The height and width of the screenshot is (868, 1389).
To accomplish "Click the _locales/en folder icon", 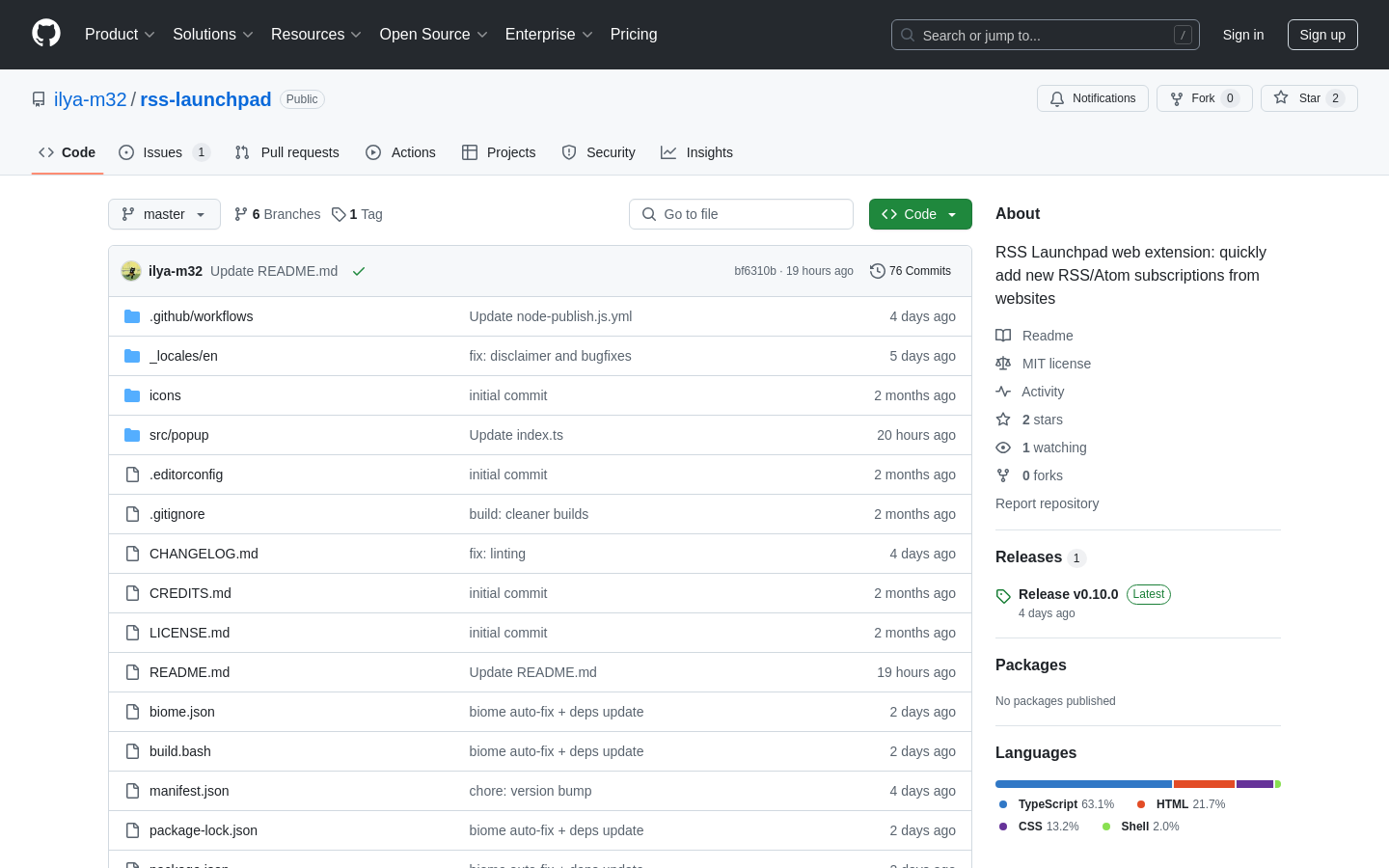I will click(x=132, y=356).
